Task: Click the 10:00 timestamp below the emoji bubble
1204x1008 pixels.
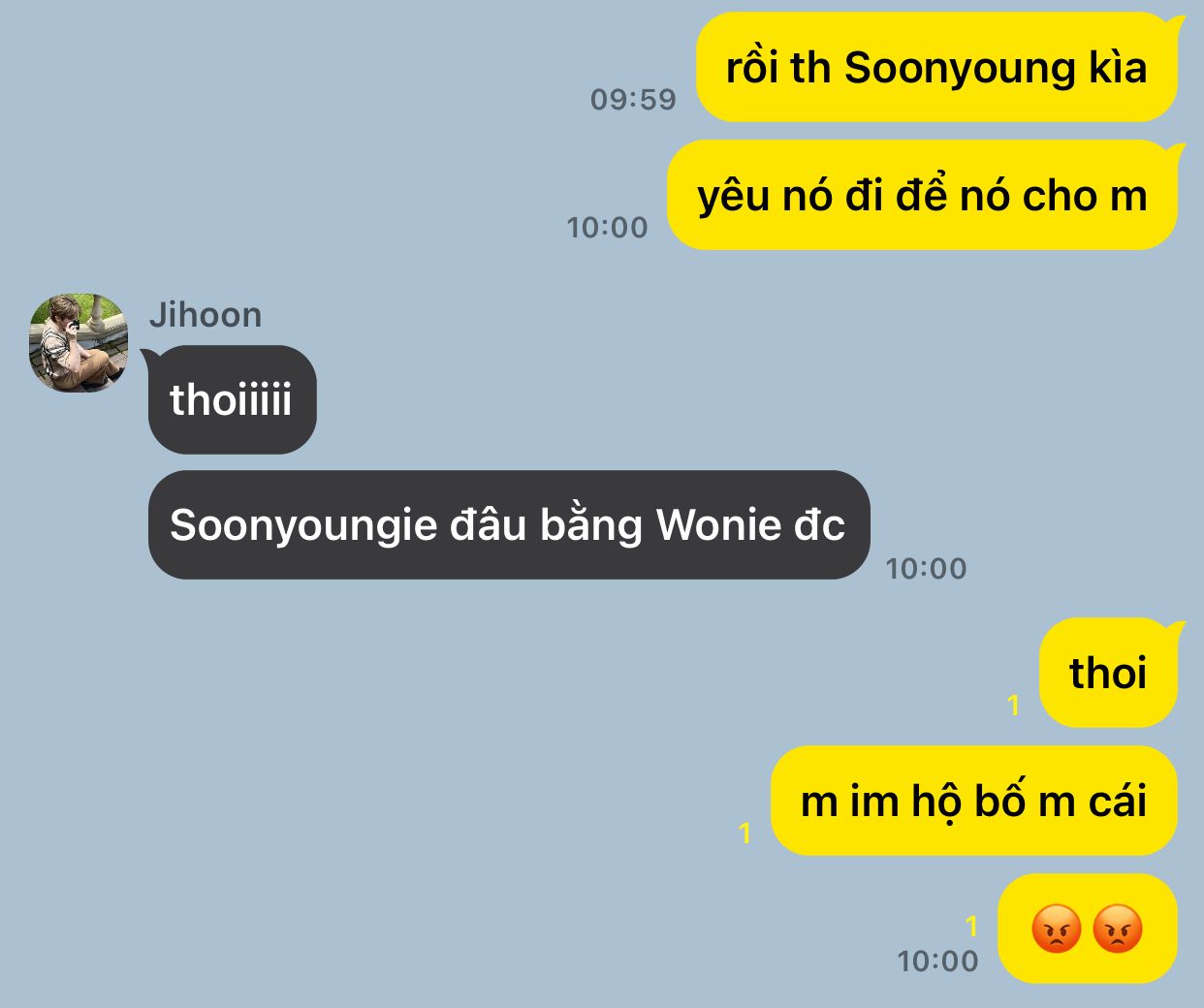Action: 937,961
